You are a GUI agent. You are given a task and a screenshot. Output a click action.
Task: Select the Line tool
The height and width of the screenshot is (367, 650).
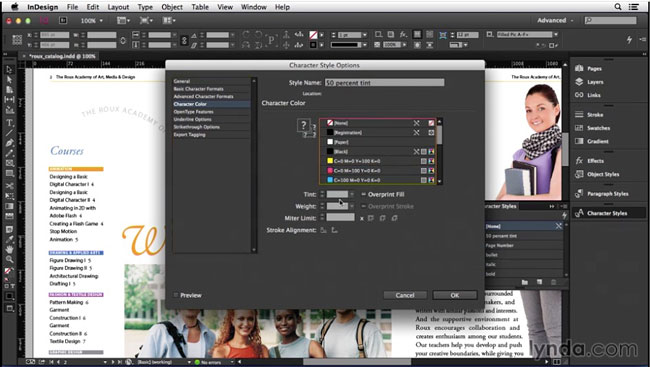10,133
